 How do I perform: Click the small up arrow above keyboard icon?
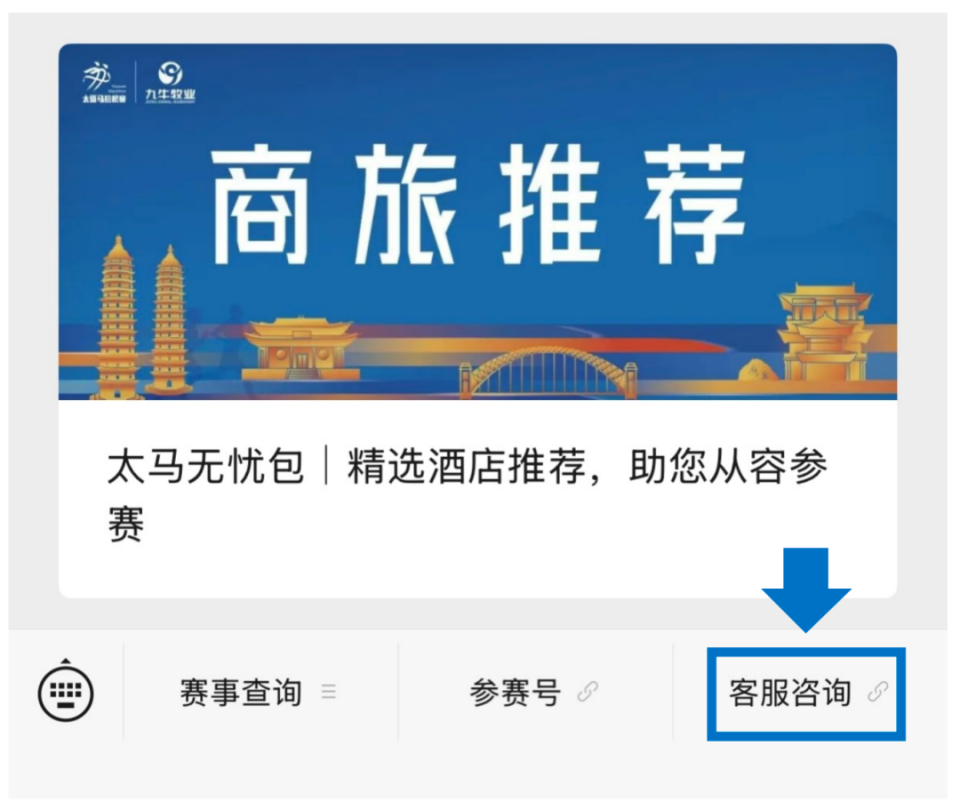66,661
